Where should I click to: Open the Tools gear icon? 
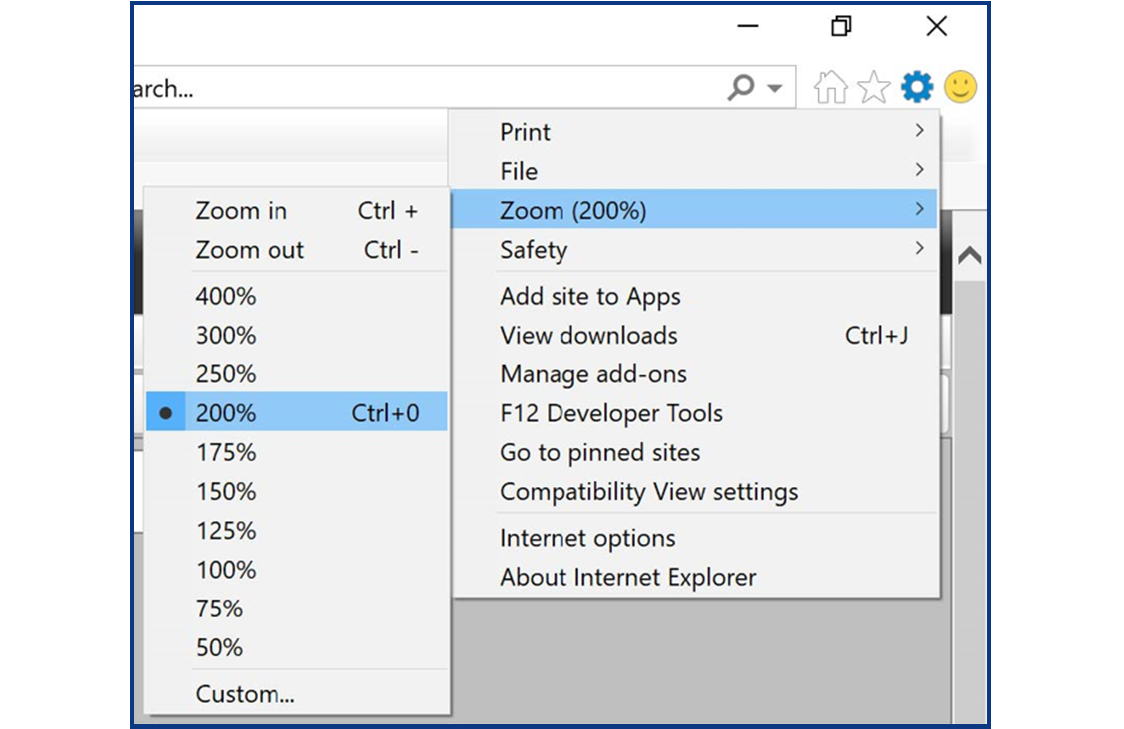917,87
